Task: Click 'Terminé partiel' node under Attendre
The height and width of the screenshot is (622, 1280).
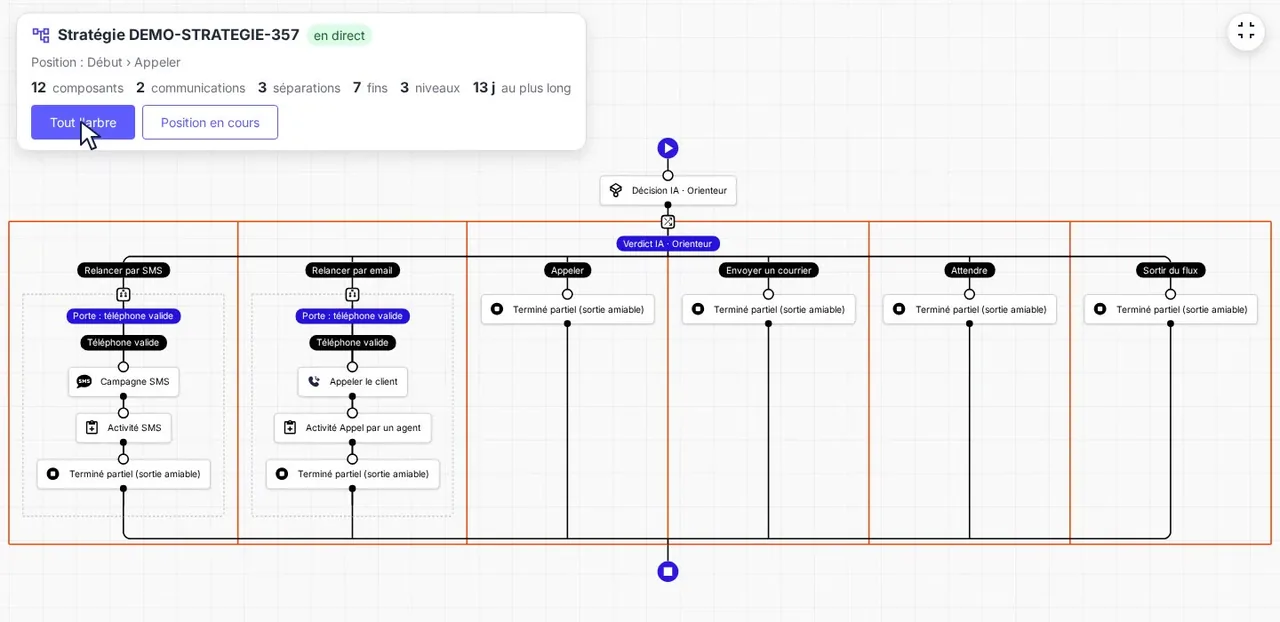Action: [x=970, y=309]
